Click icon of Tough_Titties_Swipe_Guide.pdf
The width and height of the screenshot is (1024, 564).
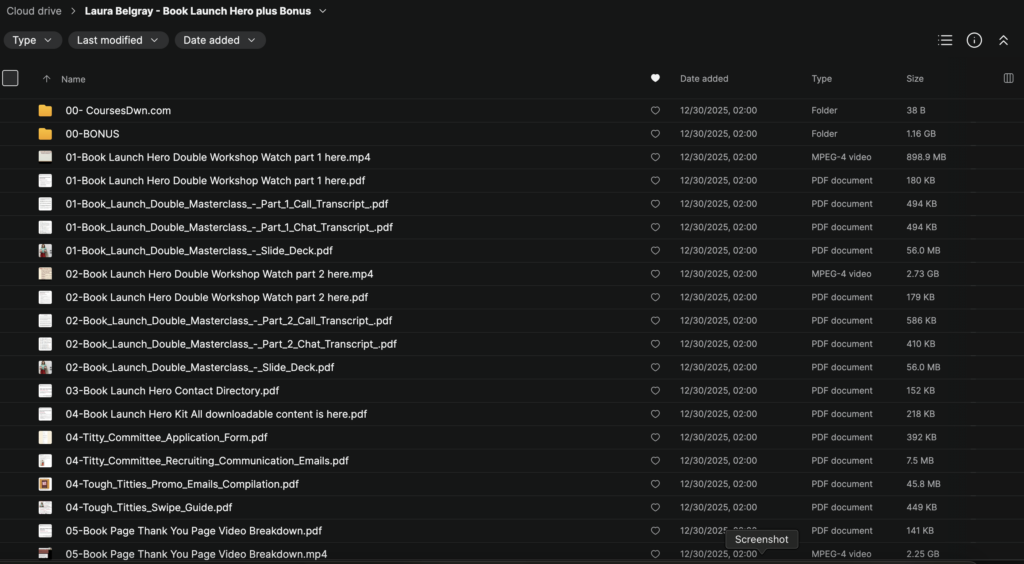point(45,507)
